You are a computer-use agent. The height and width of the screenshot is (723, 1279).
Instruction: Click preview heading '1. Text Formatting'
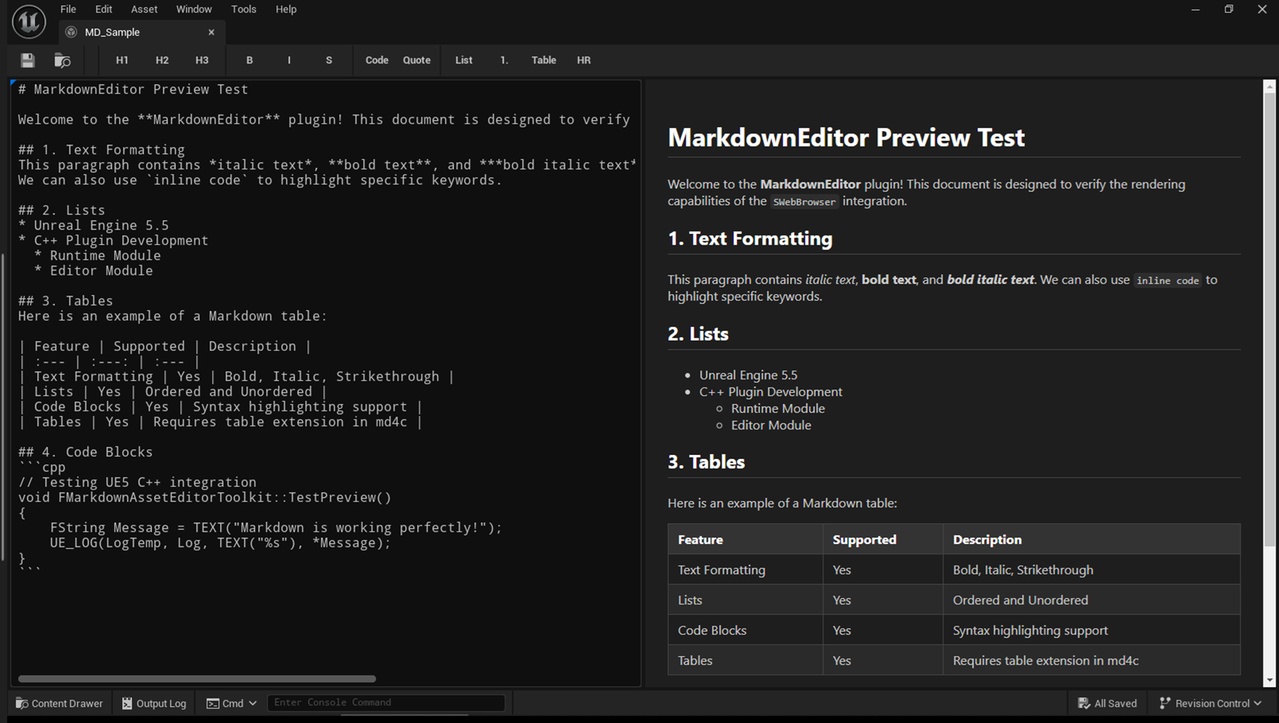pos(750,239)
